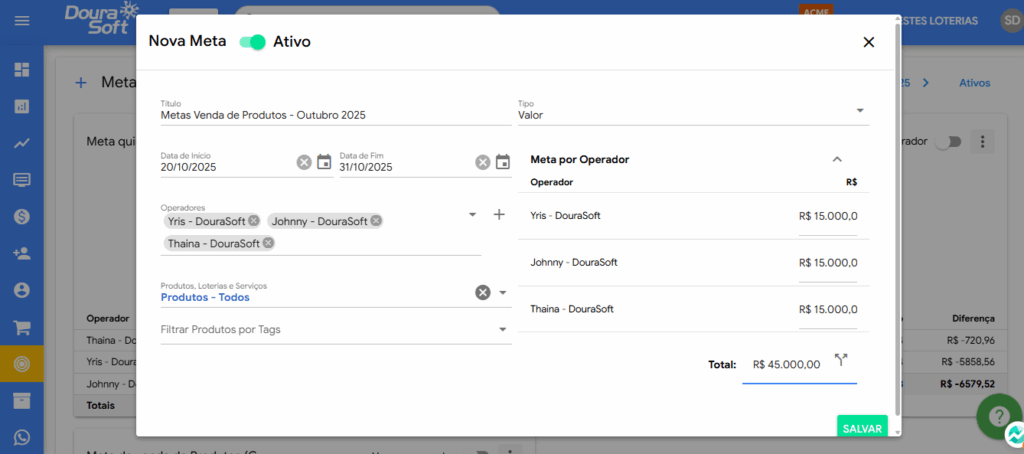Toggle the switch next to the three-dot menu
1024x454 pixels.
(947, 142)
